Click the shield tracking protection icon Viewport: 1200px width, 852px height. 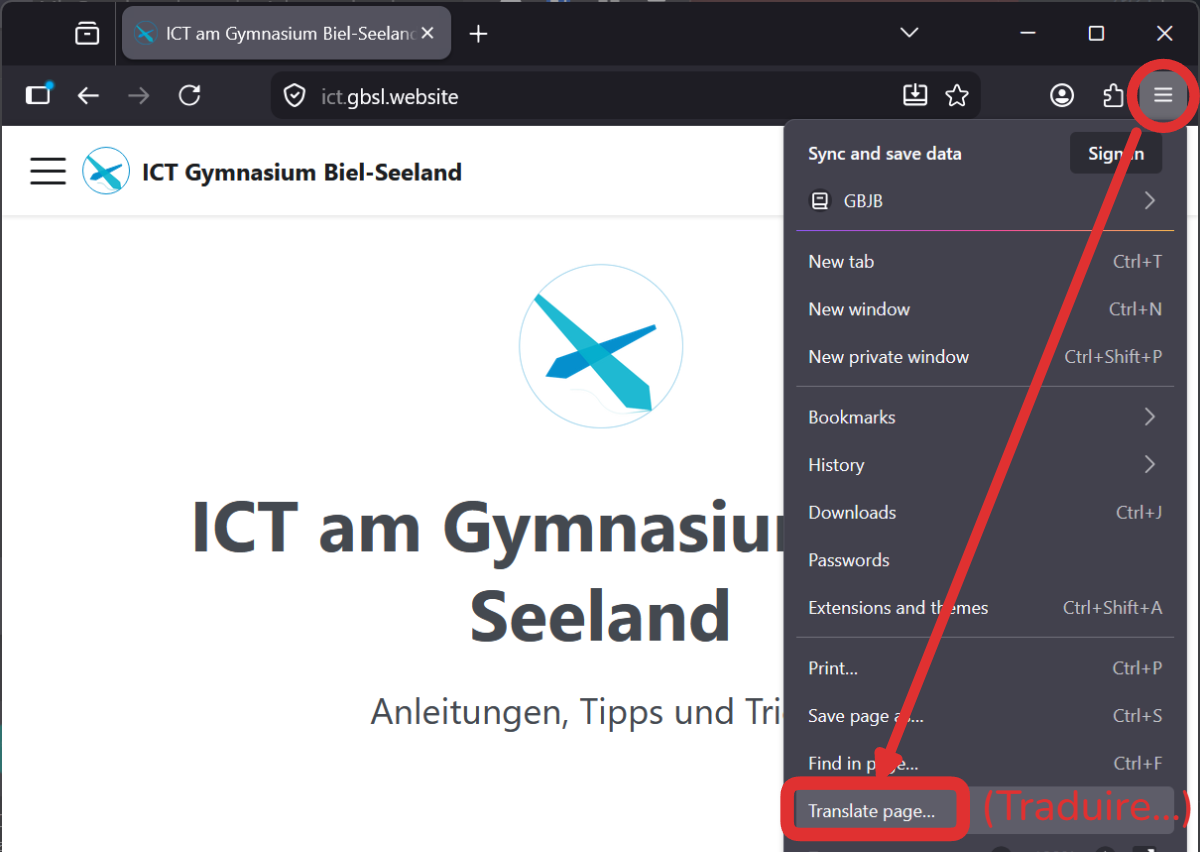click(x=294, y=96)
